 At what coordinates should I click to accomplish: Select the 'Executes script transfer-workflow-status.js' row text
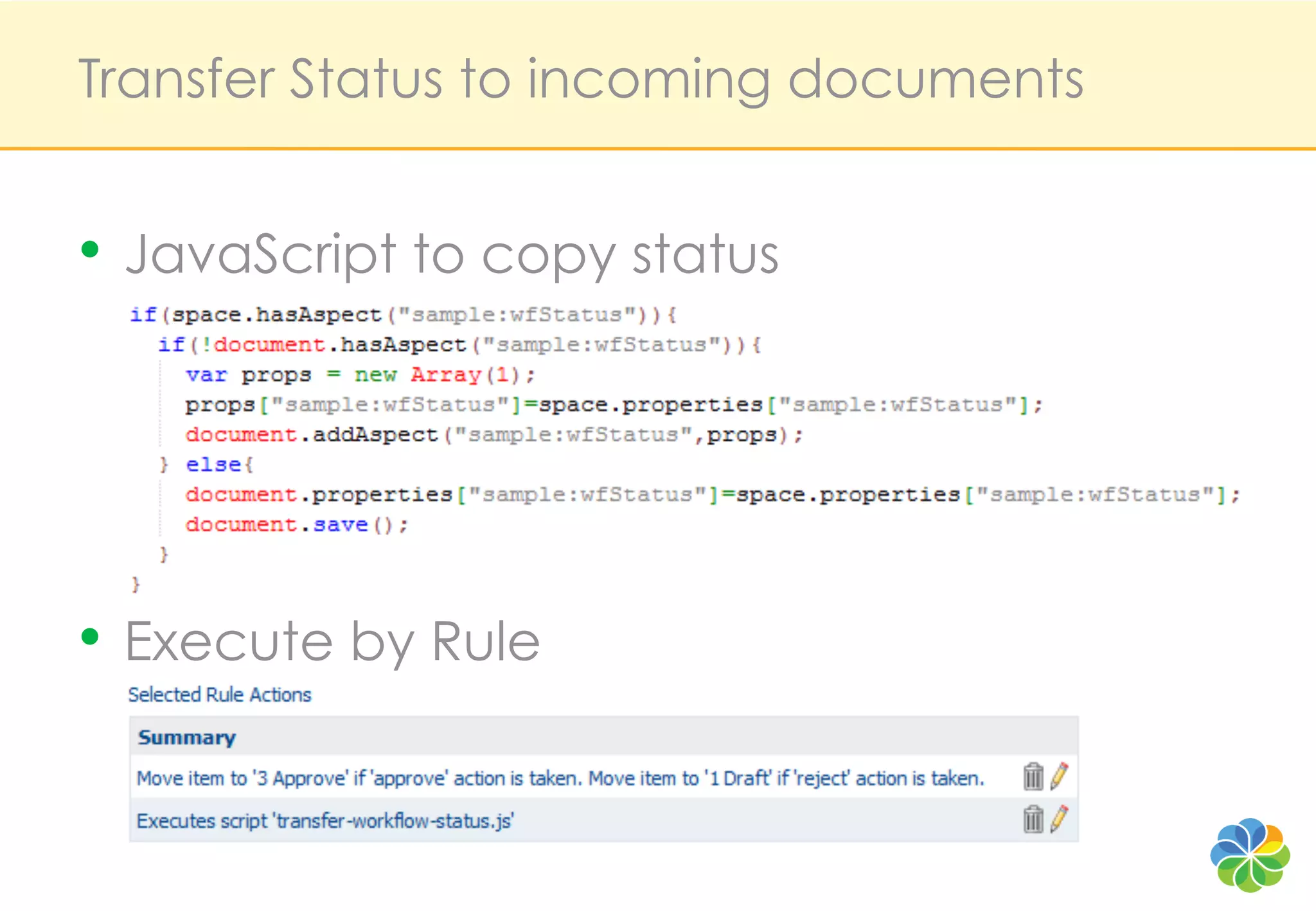click(x=325, y=821)
